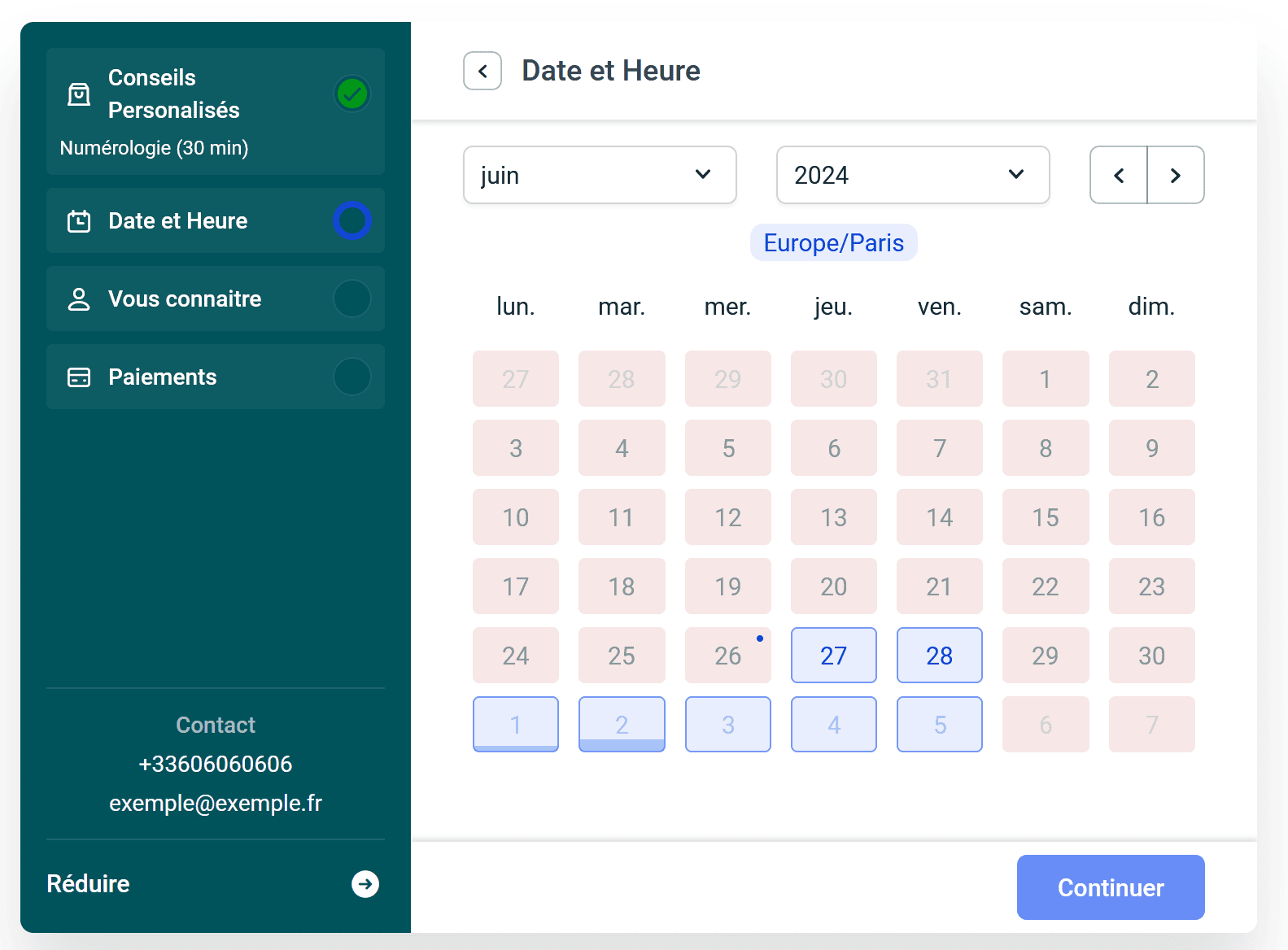This screenshot has width=1288, height=950.
Task: Click disabled date June 29
Action: click(x=1046, y=655)
